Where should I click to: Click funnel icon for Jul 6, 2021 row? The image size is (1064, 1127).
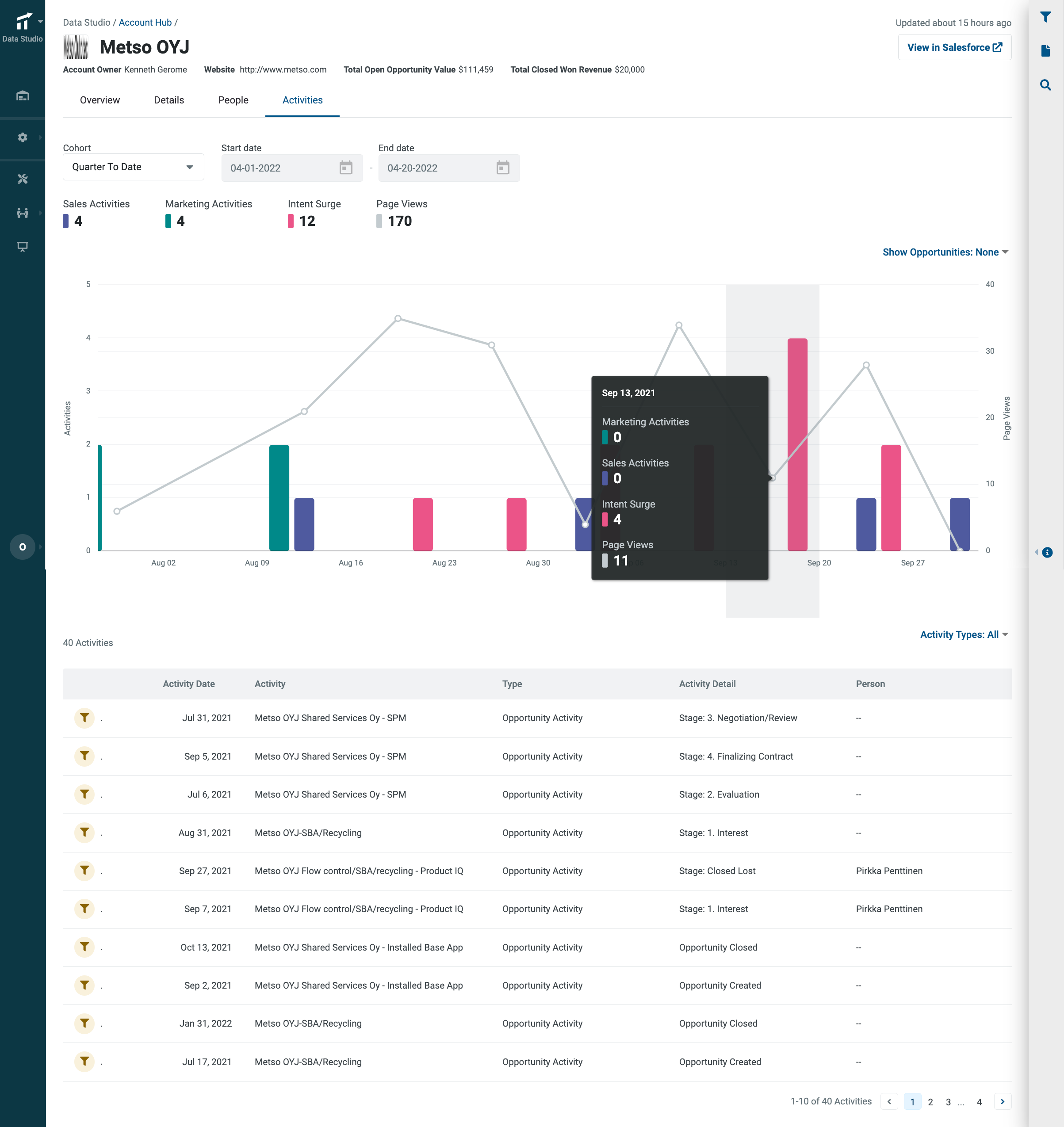(84, 794)
